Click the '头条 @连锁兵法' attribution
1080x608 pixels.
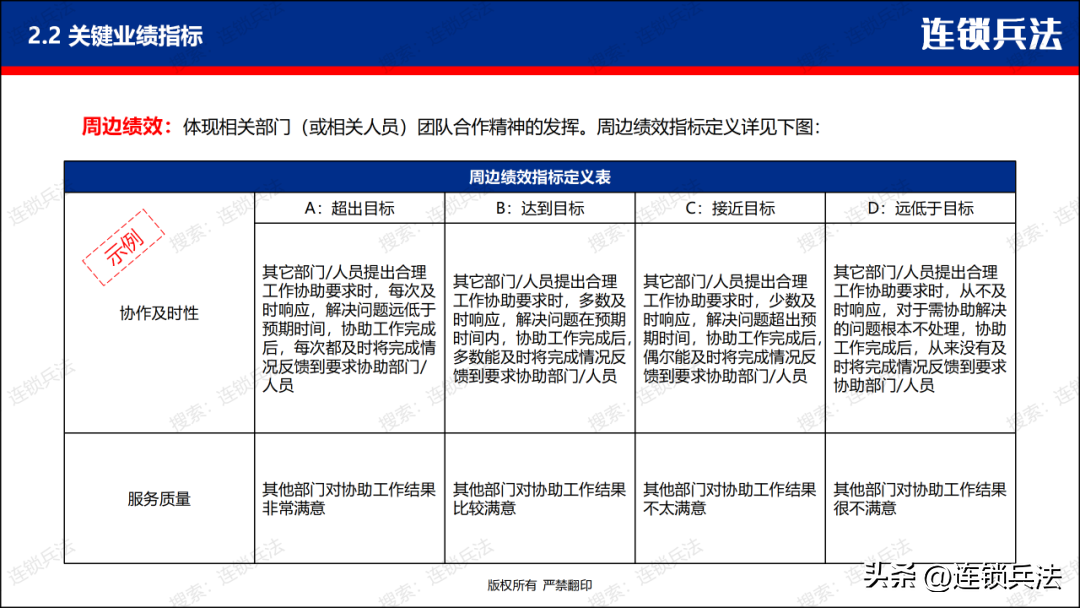962,577
